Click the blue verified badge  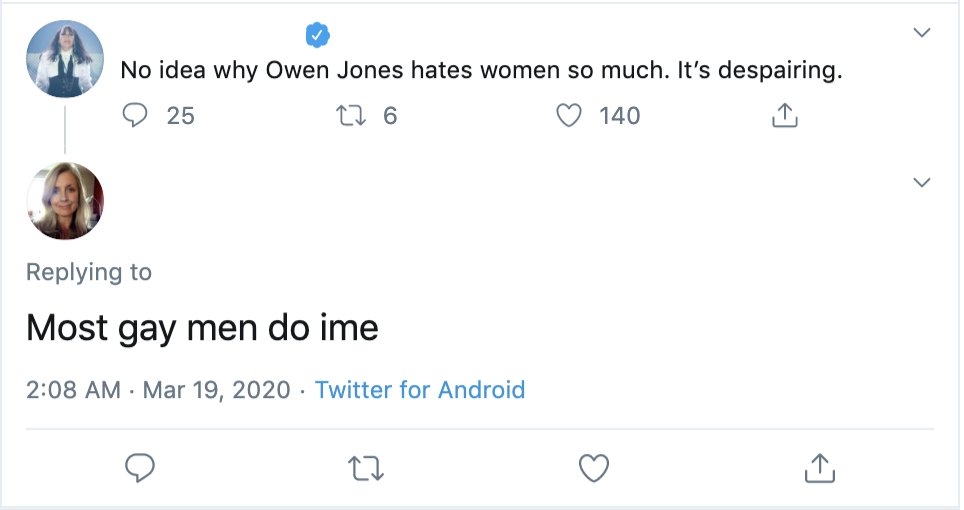(318, 37)
